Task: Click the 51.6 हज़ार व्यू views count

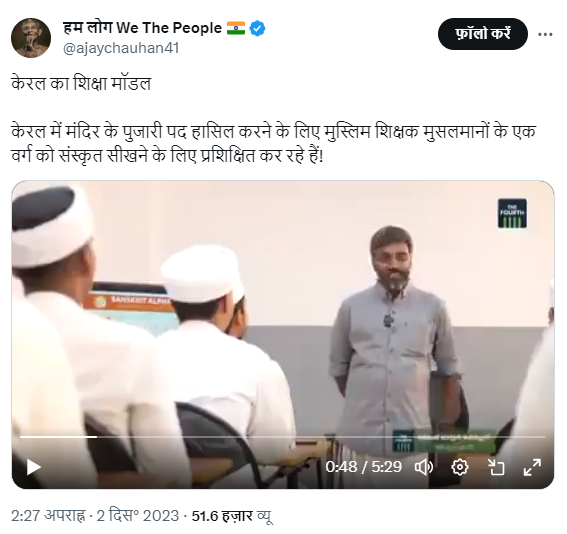Action: [232, 516]
